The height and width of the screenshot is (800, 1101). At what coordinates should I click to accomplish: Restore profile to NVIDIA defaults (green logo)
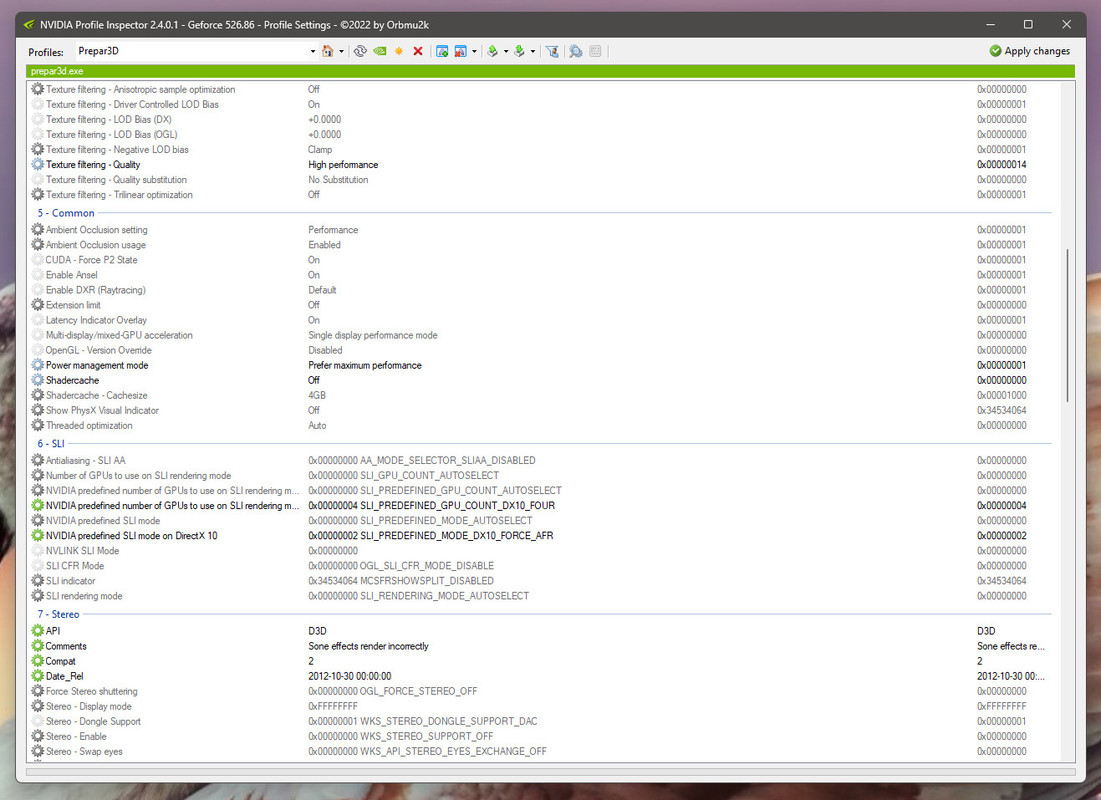click(380, 51)
